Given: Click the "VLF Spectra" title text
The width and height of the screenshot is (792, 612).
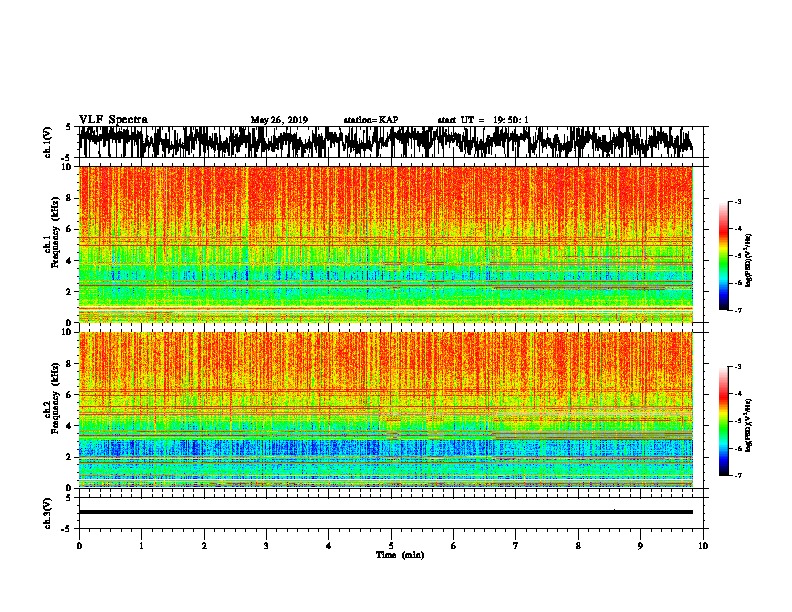Looking at the screenshot, I should pyautogui.click(x=113, y=120).
